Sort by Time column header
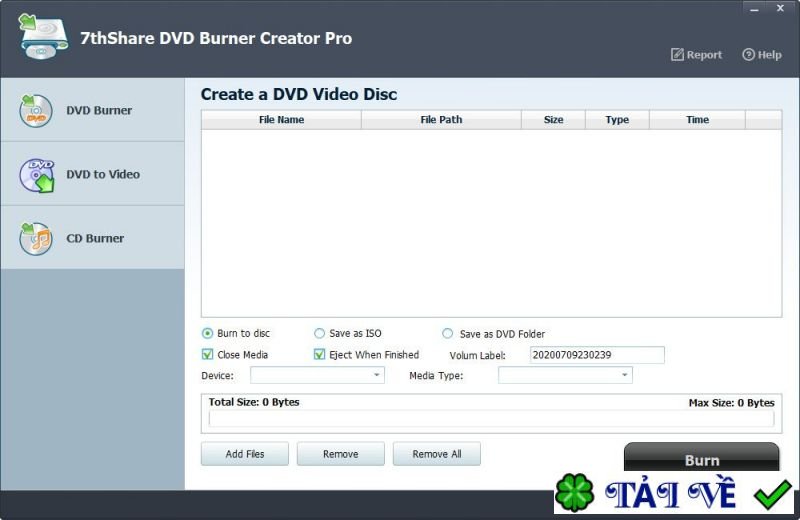This screenshot has width=800, height=520. (697, 119)
